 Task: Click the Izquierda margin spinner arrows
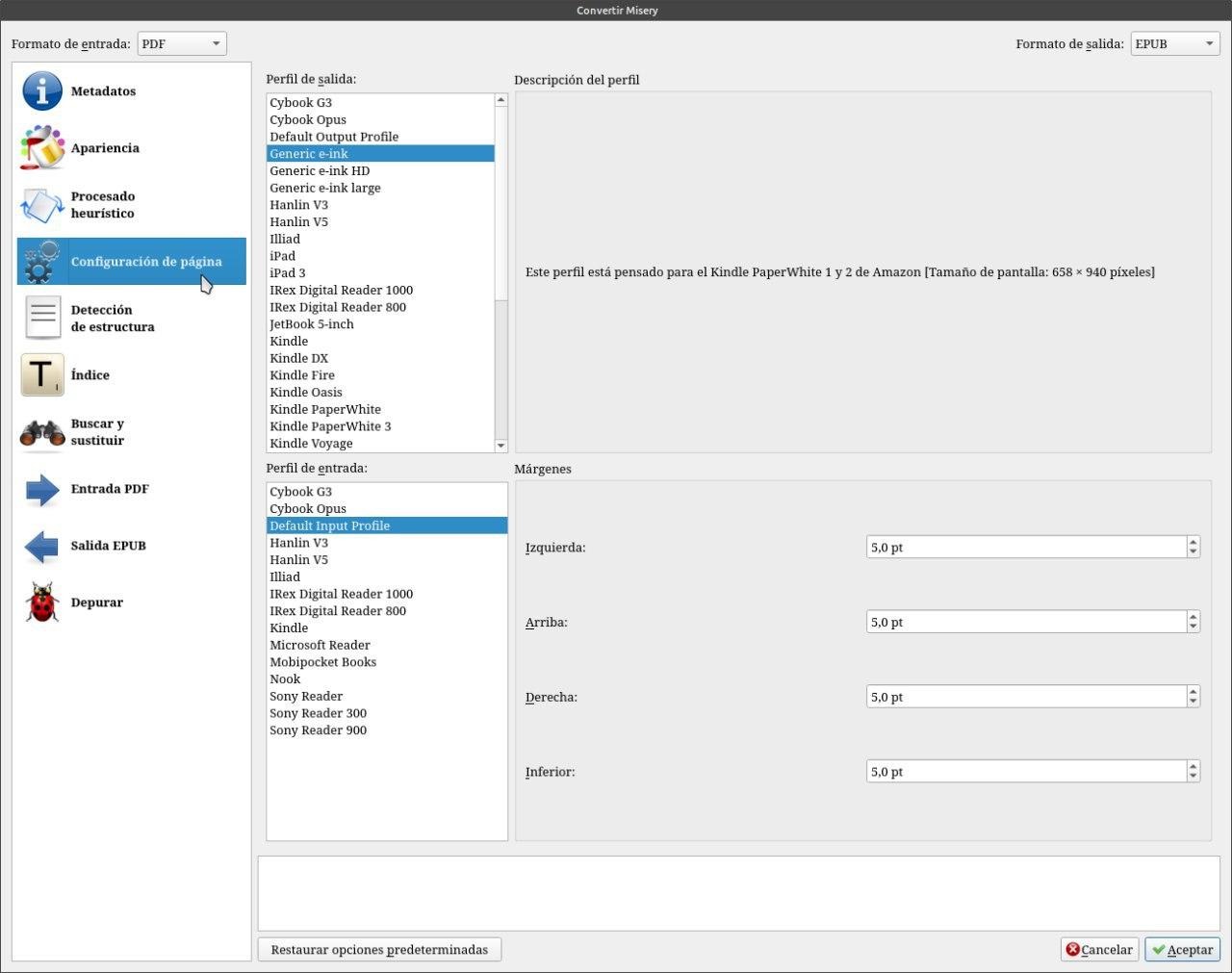(x=1193, y=548)
